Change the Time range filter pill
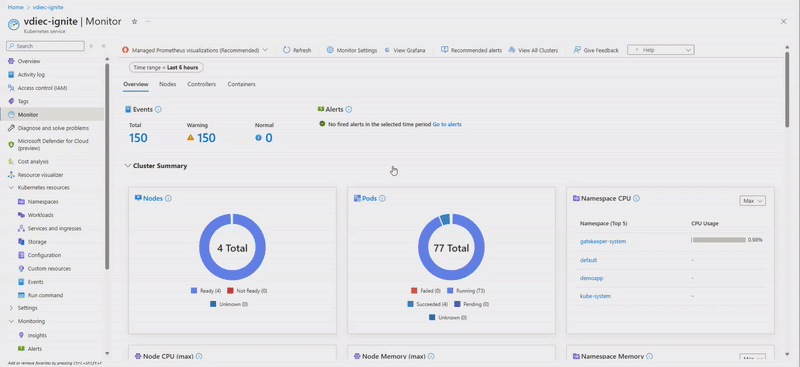 coord(166,67)
